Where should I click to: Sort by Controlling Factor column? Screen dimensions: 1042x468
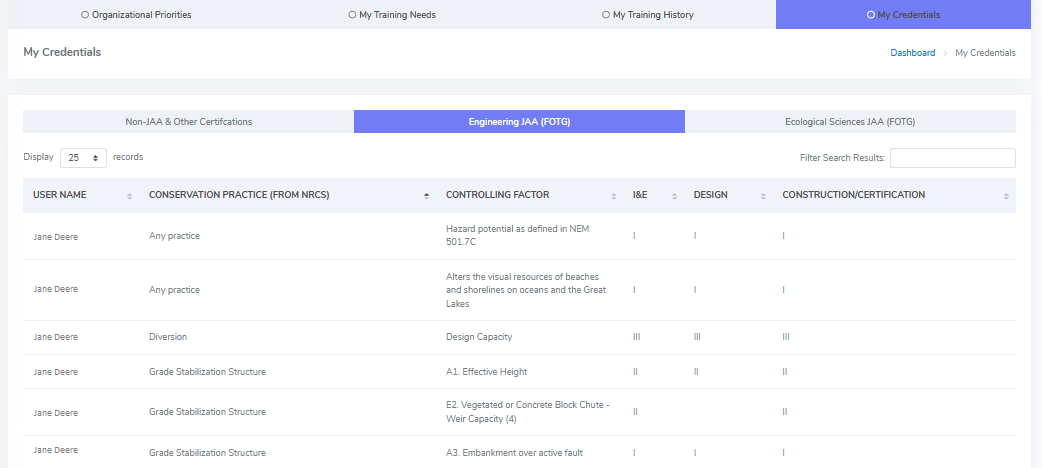(x=613, y=196)
